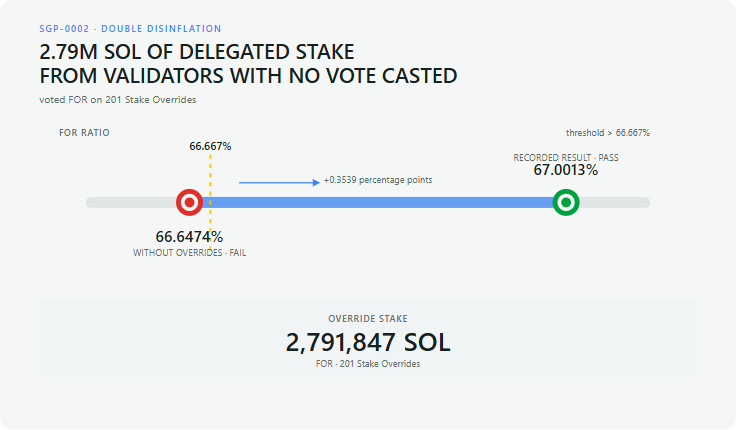Click the gray left end of the ratio bar
This screenshot has height=430, width=736.
[131, 202]
